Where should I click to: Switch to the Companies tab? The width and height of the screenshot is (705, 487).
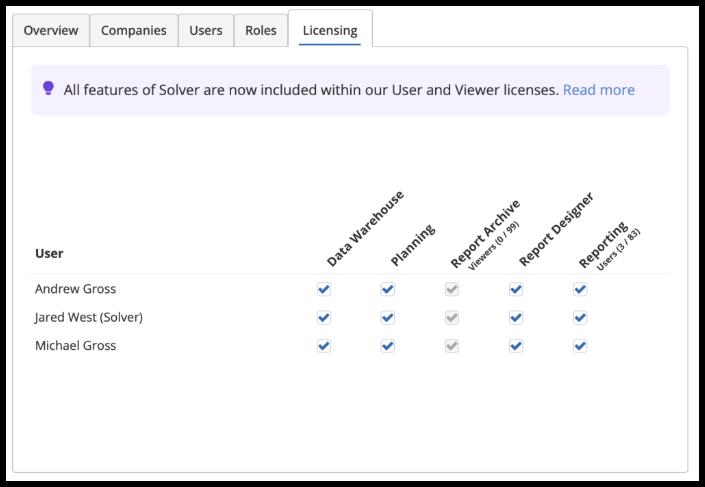pyautogui.click(x=134, y=30)
